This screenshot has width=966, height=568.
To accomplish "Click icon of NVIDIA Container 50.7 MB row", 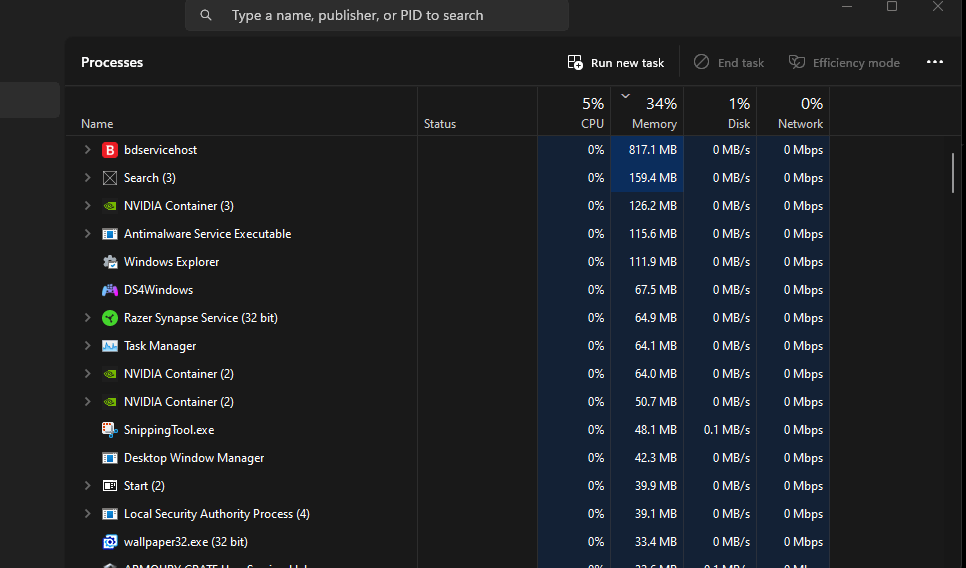I will click(x=110, y=402).
